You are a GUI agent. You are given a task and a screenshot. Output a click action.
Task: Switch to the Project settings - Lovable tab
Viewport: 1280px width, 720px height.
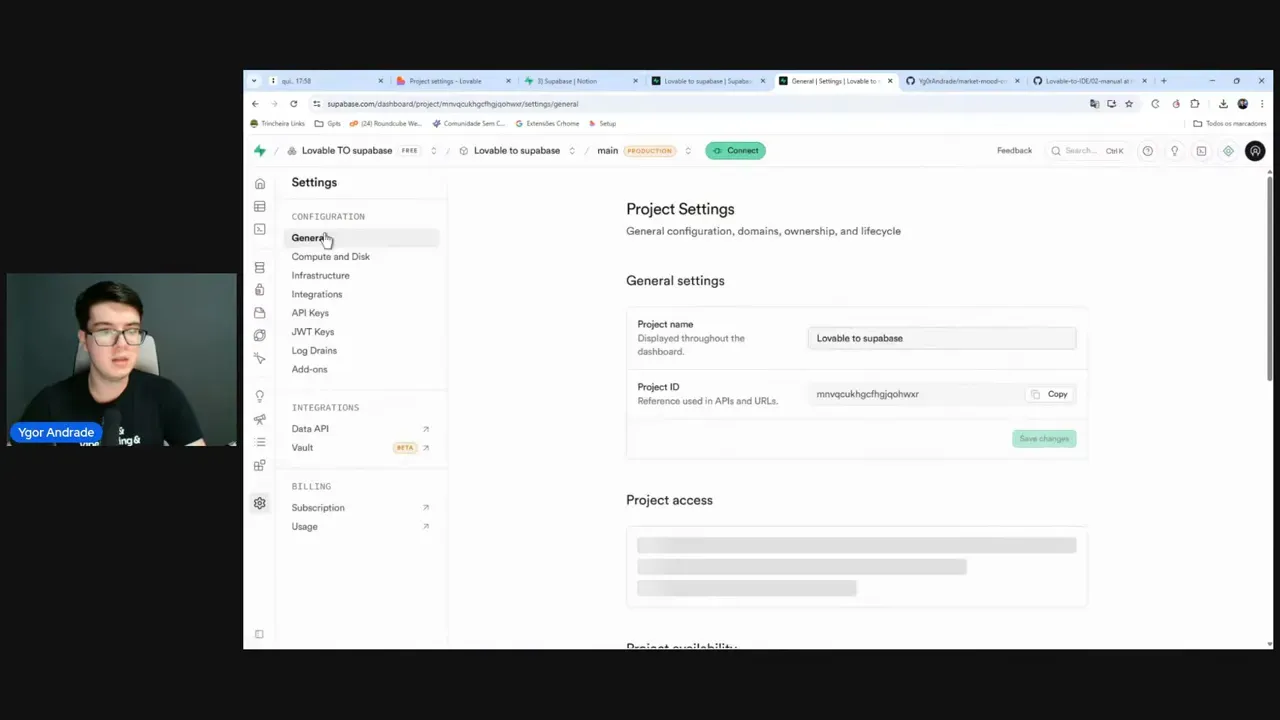(x=451, y=81)
